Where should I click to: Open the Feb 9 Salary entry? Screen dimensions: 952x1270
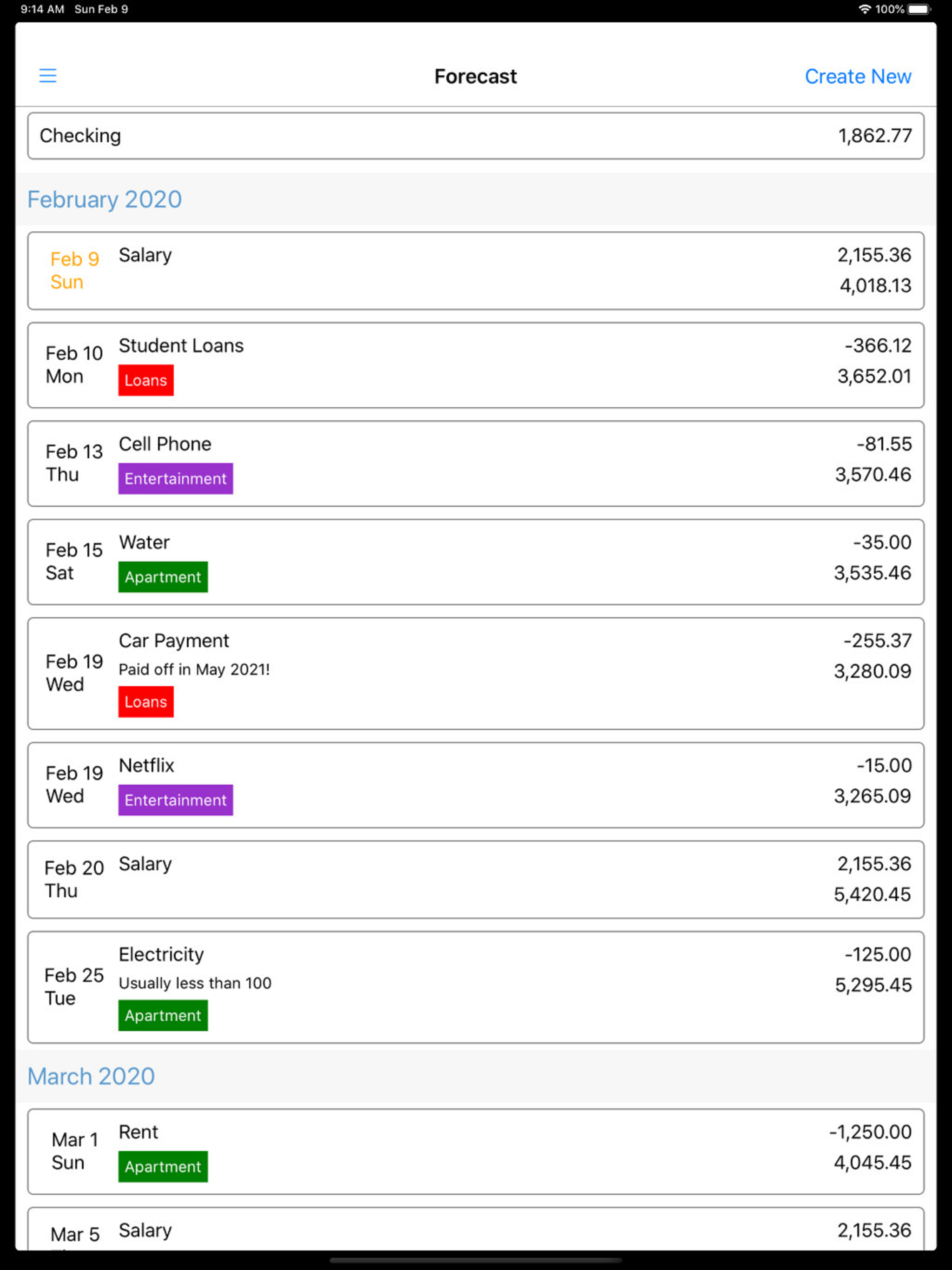click(x=476, y=271)
